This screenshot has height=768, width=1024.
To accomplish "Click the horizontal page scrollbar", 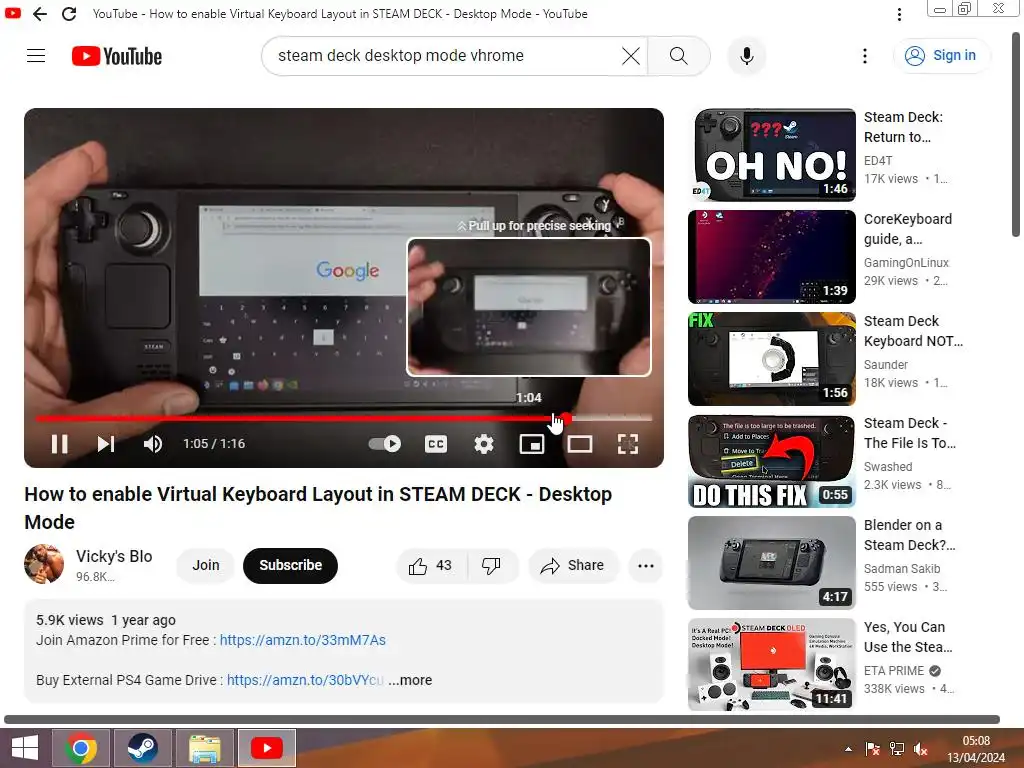I will 502,720.
